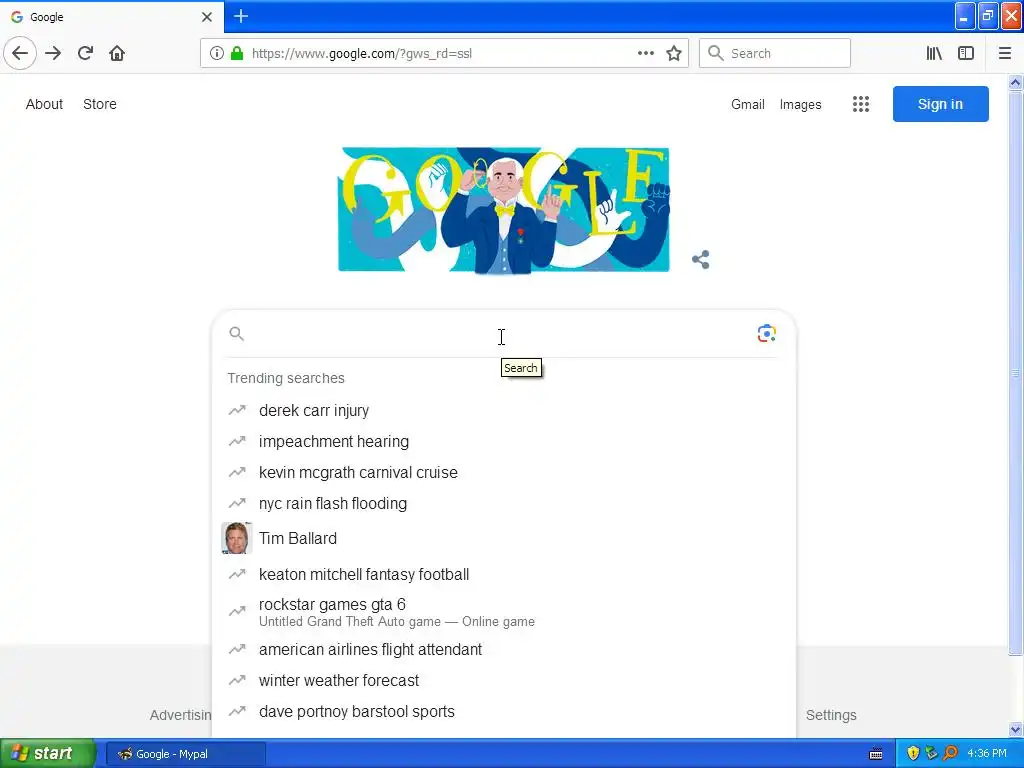This screenshot has height=768, width=1024.
Task: Select winter weather forecast suggestion
Action: 504,680
